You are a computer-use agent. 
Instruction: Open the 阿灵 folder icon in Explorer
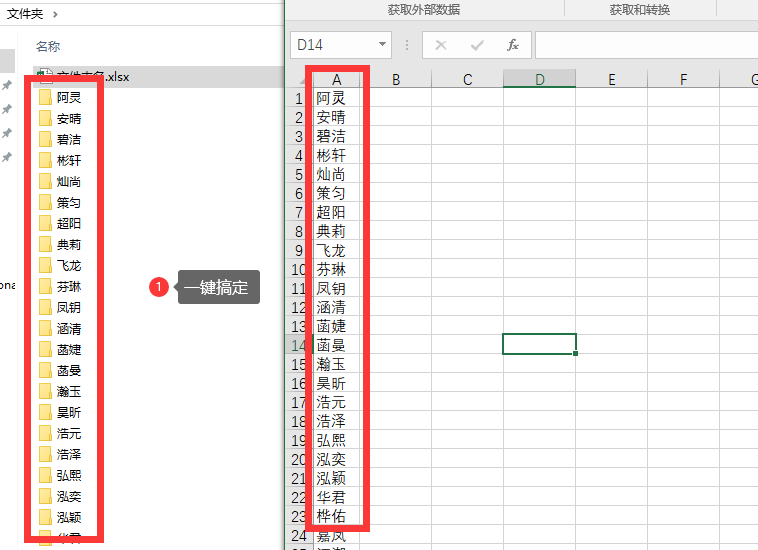(45, 97)
